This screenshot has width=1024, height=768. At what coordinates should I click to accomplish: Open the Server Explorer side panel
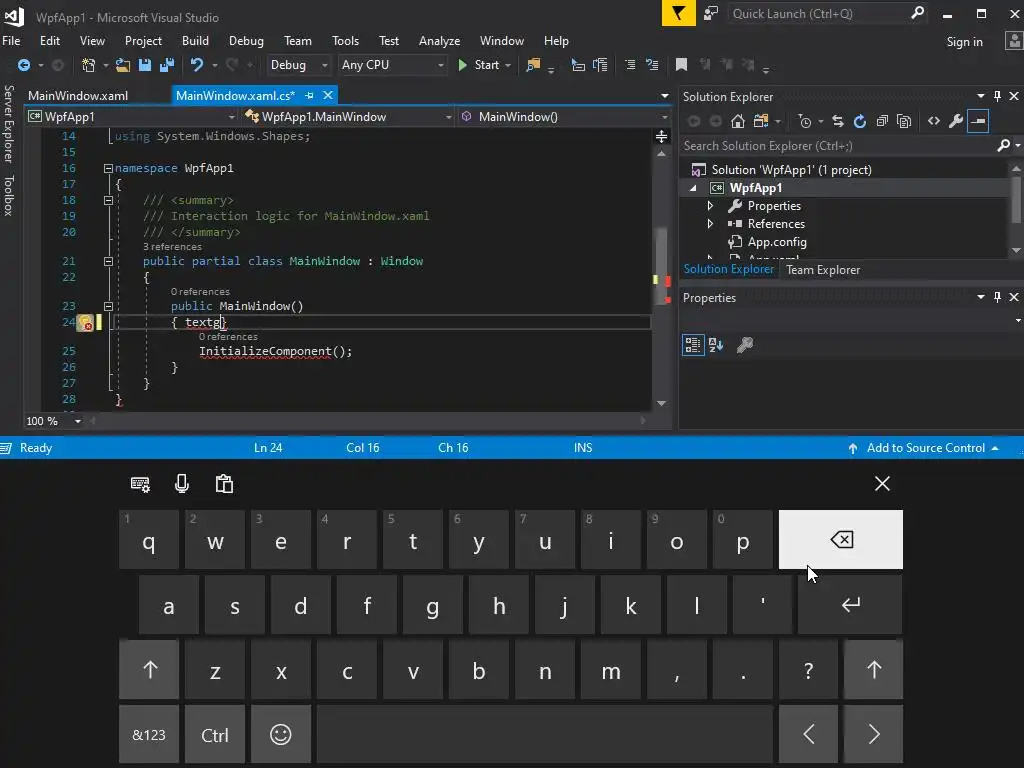coord(8,123)
